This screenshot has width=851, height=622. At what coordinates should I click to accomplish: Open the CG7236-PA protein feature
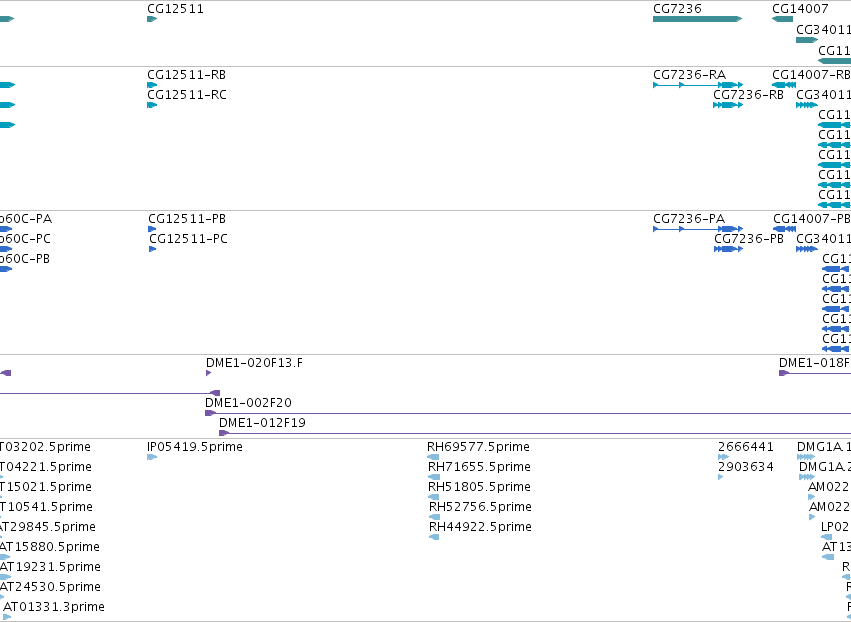tap(689, 219)
